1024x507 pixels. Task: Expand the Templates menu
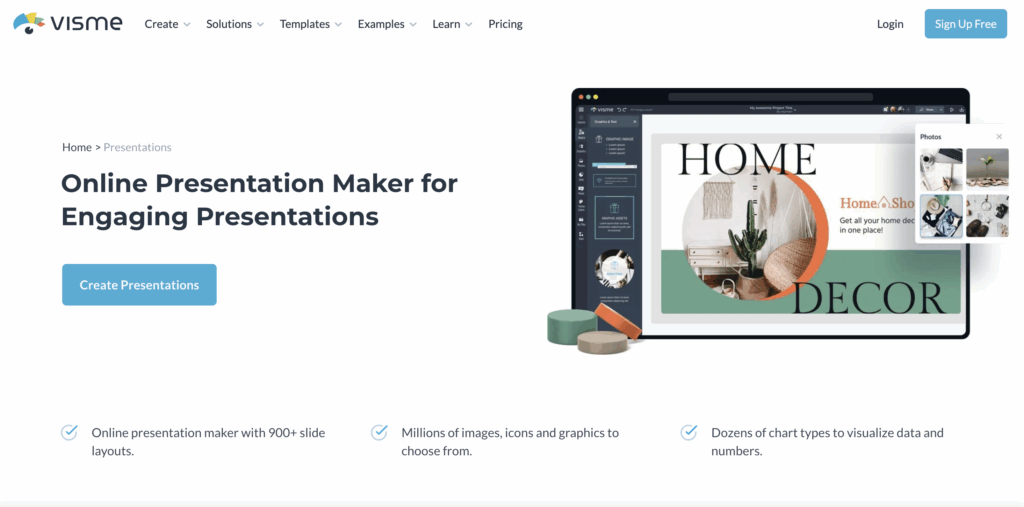[x=310, y=24]
